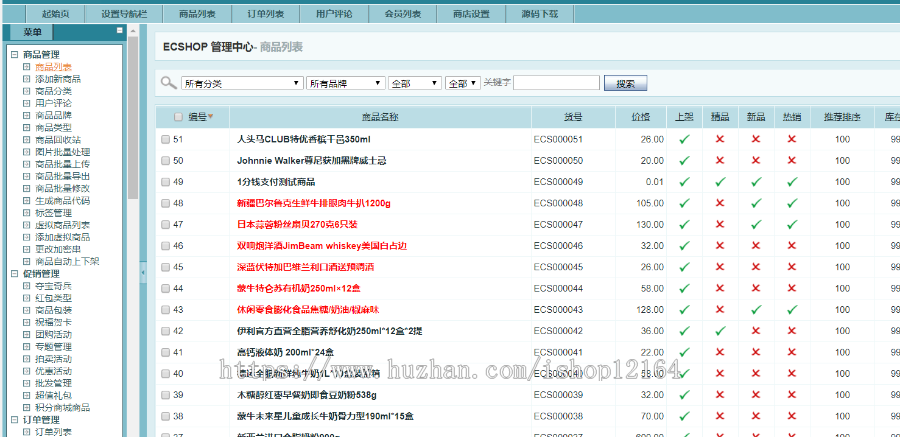The height and width of the screenshot is (437, 900).
Task: Click the price 105.00 of item 48
Action: click(650, 203)
